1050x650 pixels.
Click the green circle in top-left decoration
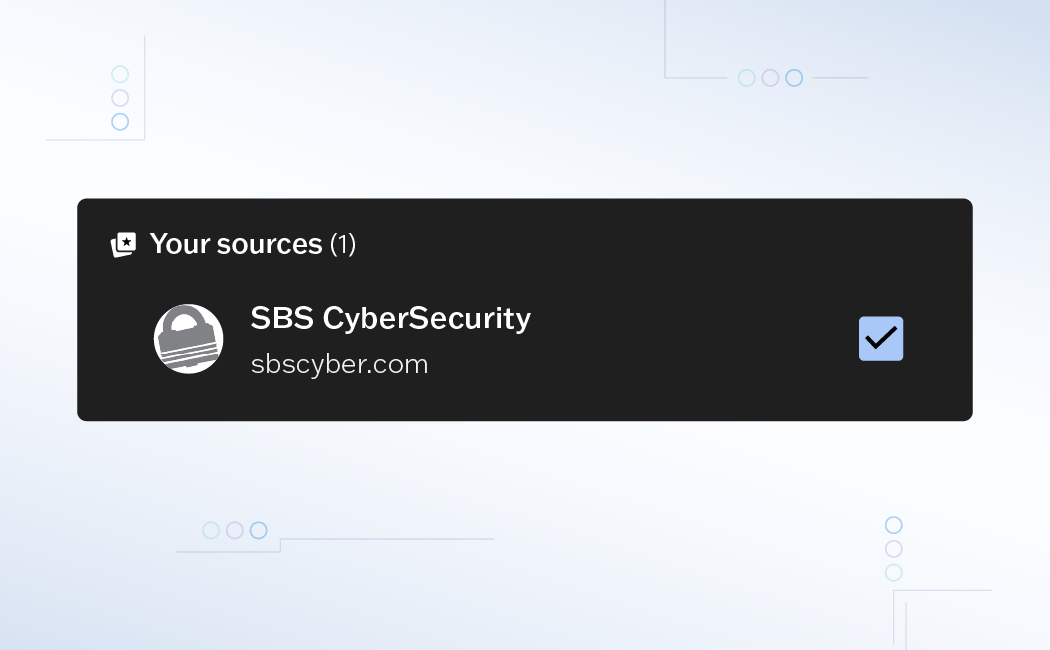[x=120, y=74]
